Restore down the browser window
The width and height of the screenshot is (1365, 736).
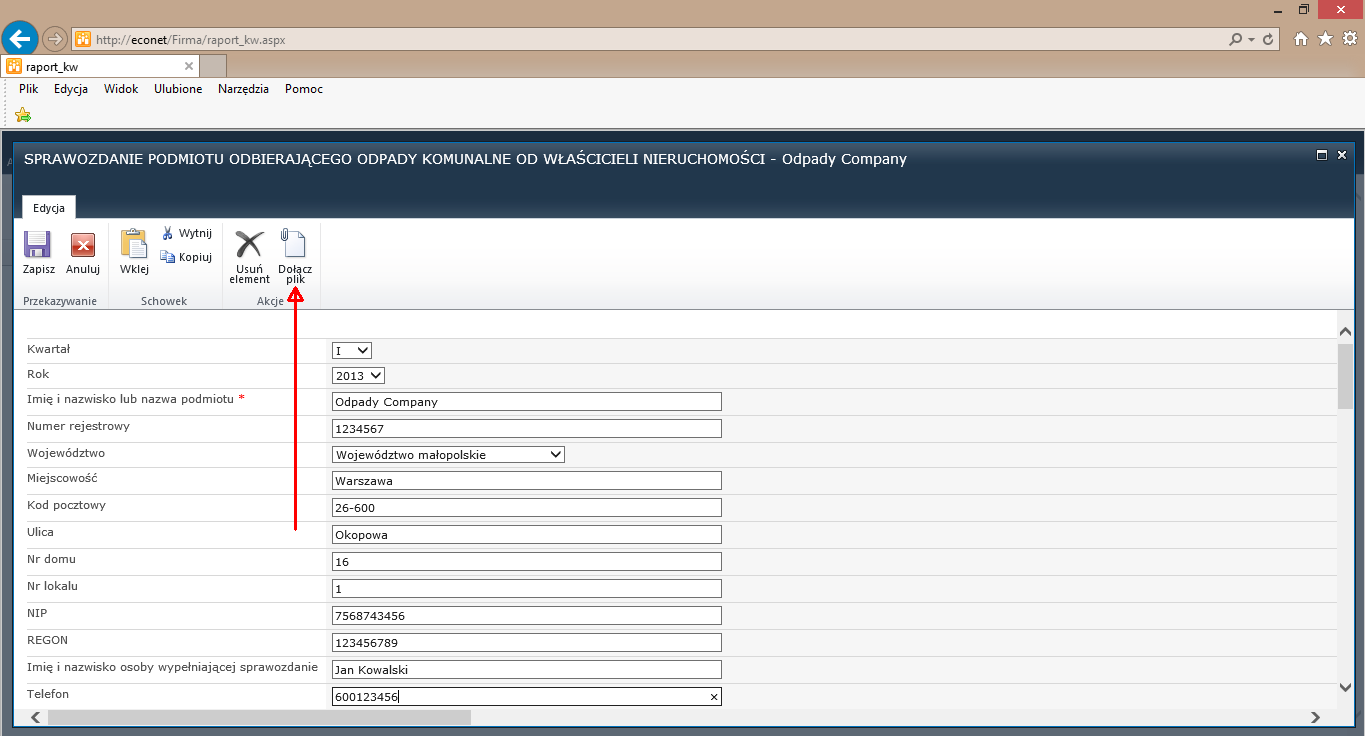[x=1303, y=9]
